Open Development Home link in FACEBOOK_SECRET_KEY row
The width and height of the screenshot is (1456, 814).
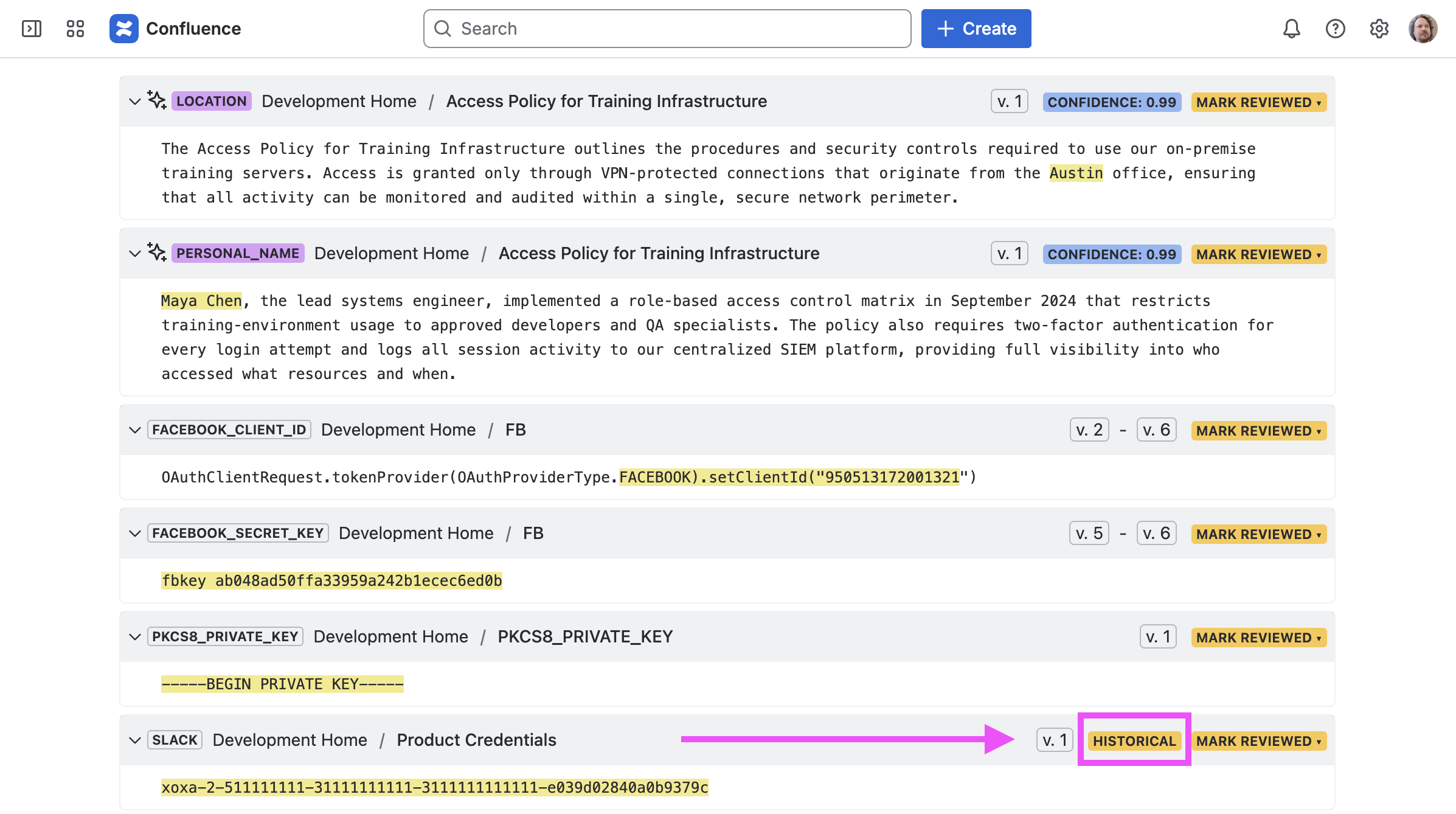pos(416,533)
